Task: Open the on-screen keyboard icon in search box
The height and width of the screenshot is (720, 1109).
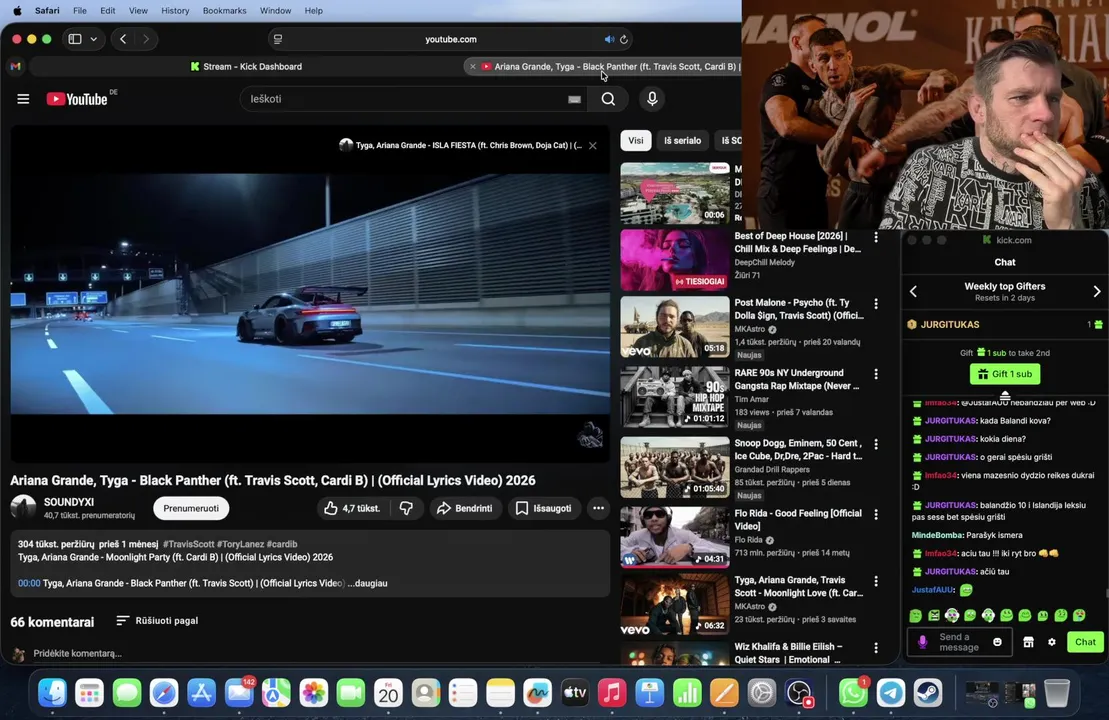Action: [x=574, y=100]
